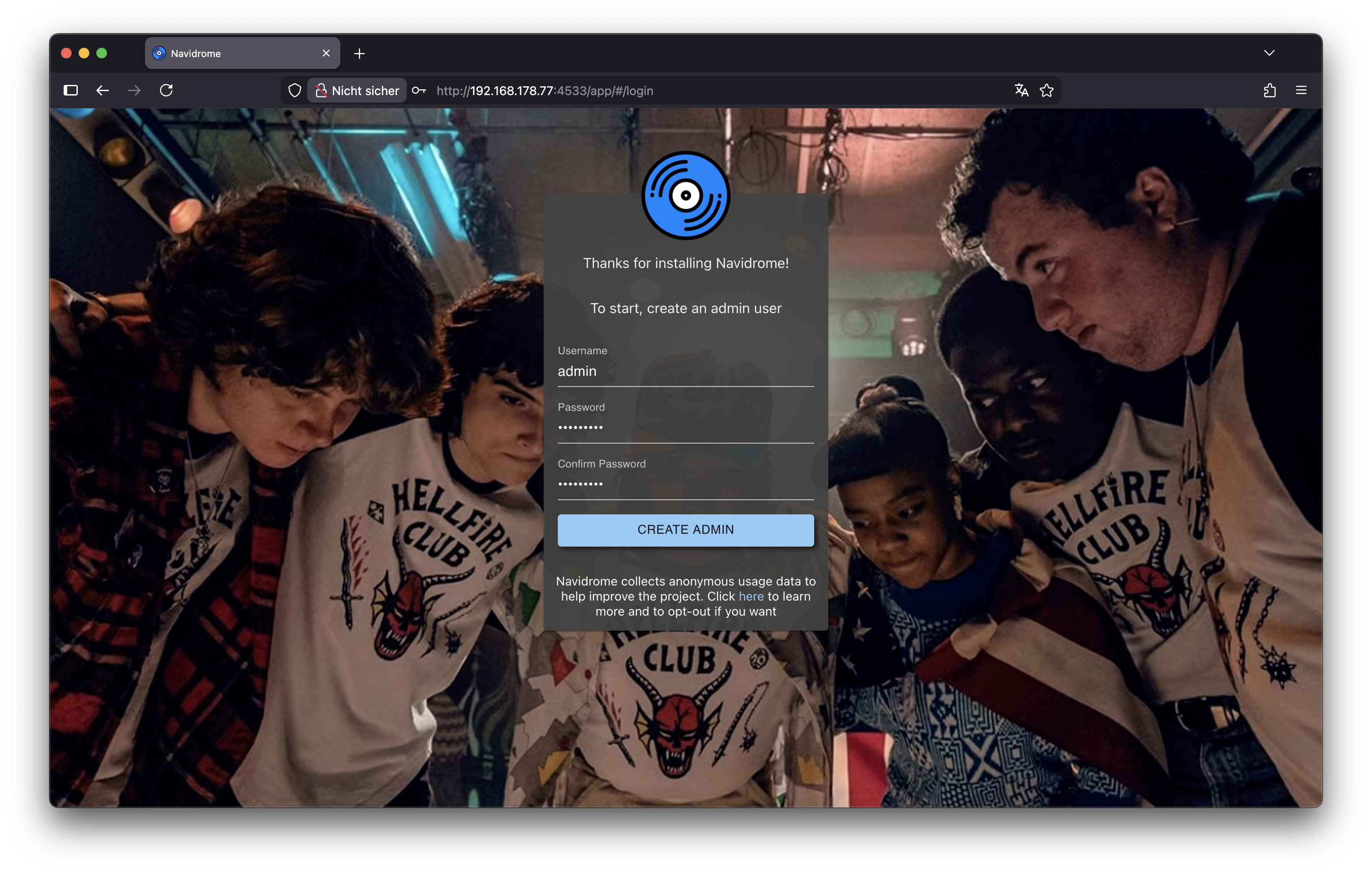Open a new tab with plus
Viewport: 1372px width, 873px height.
pyautogui.click(x=359, y=54)
